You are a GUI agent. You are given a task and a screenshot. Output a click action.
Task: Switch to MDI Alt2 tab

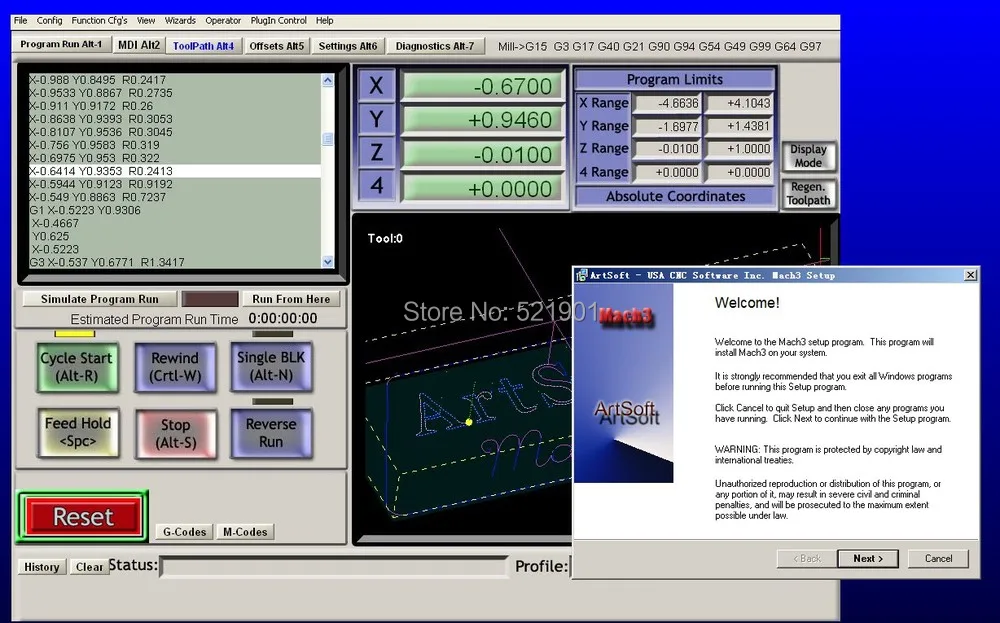tap(139, 45)
